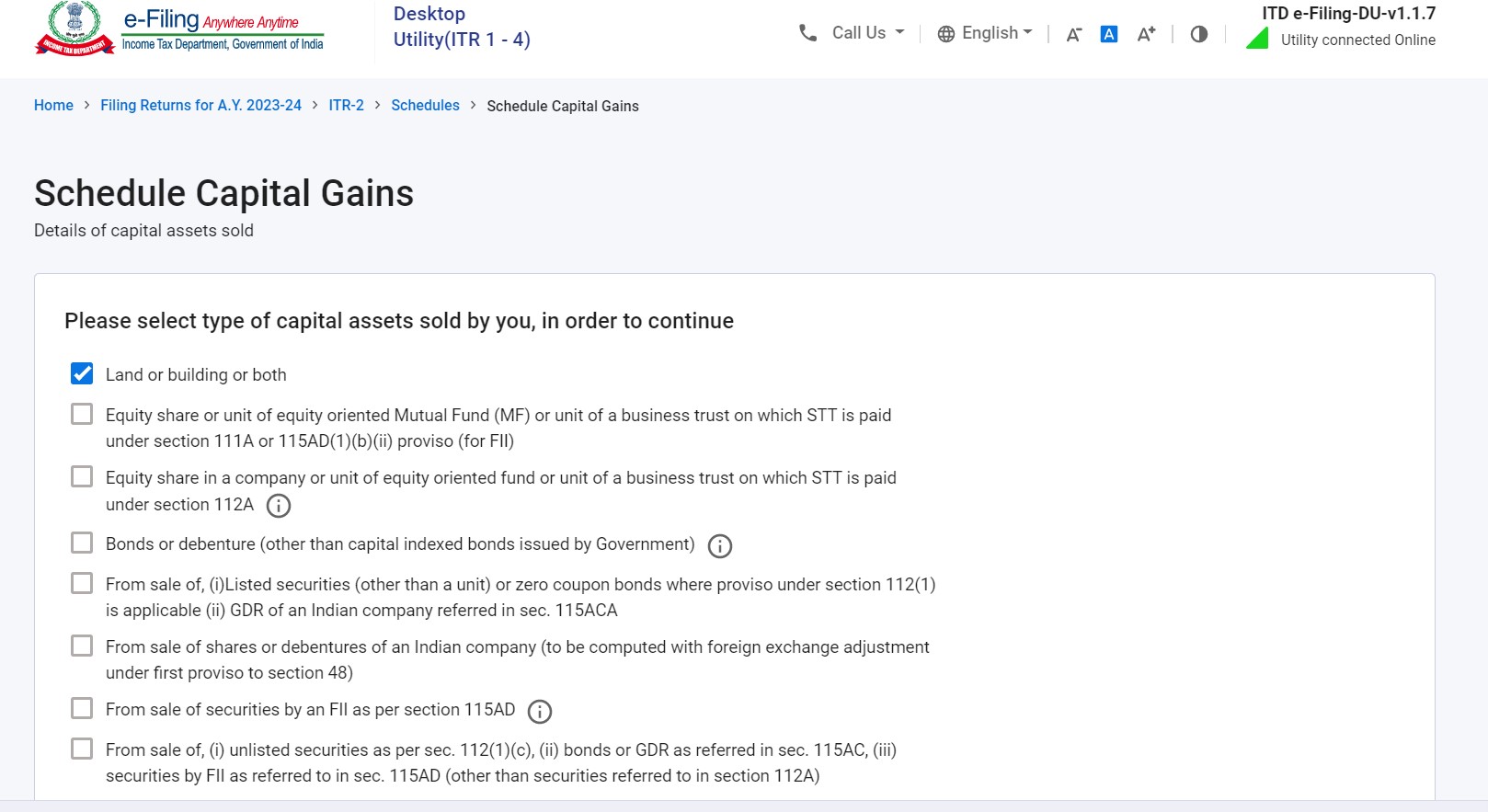Reset to default font size icon

click(x=1109, y=34)
